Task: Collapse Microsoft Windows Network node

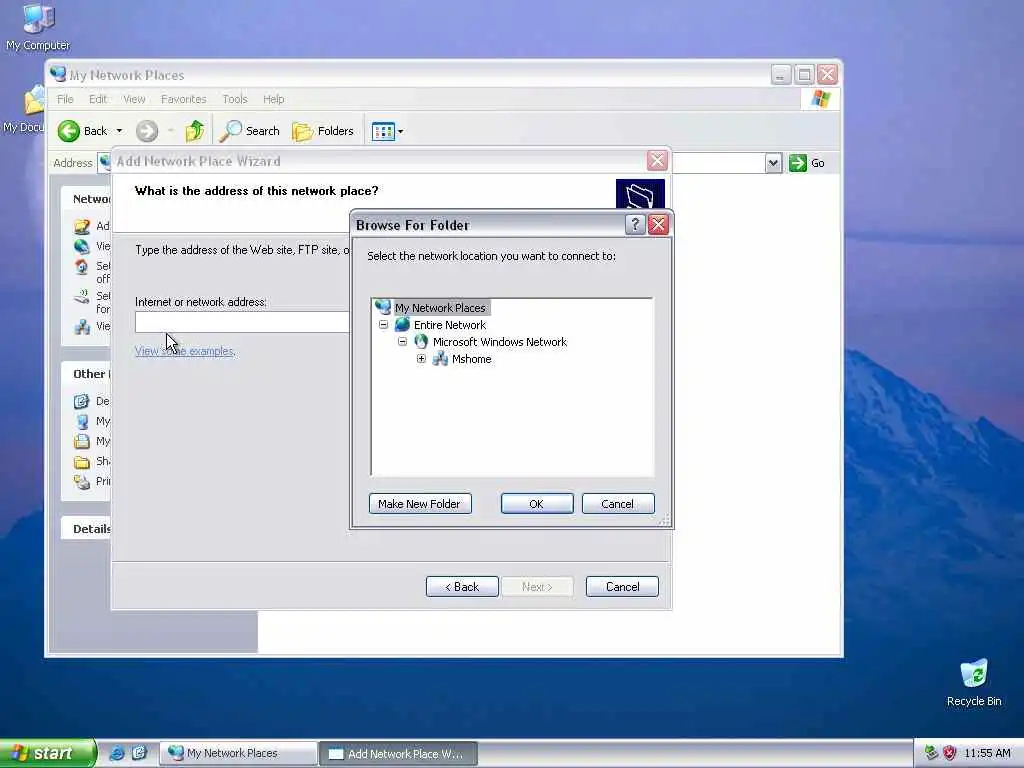Action: tap(402, 342)
